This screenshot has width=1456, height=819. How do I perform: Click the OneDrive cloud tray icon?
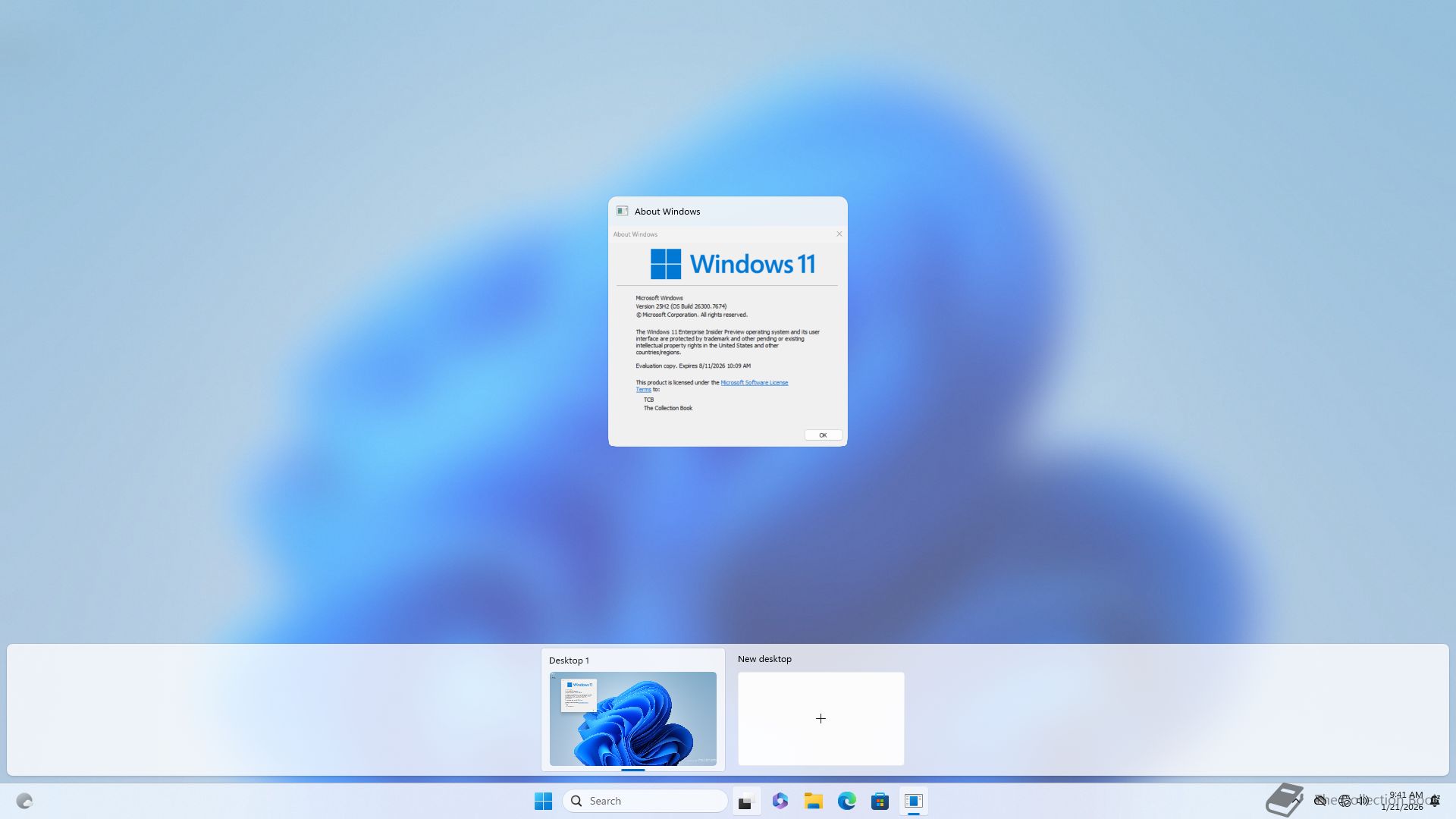tap(1320, 801)
